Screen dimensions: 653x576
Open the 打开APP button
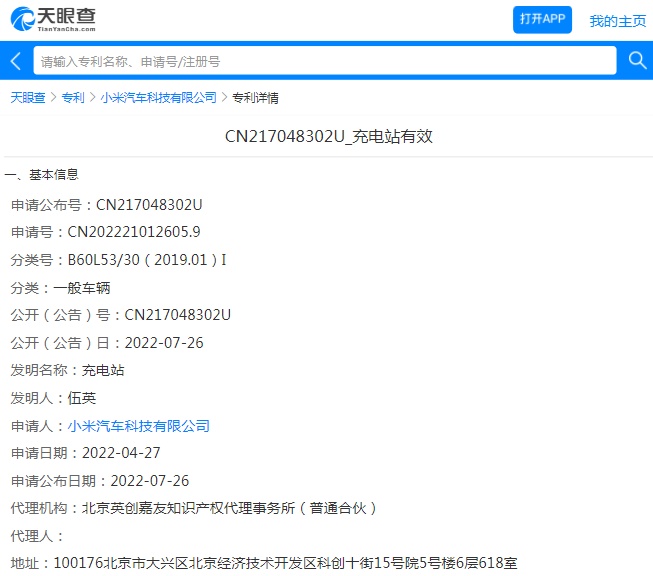coord(542,20)
